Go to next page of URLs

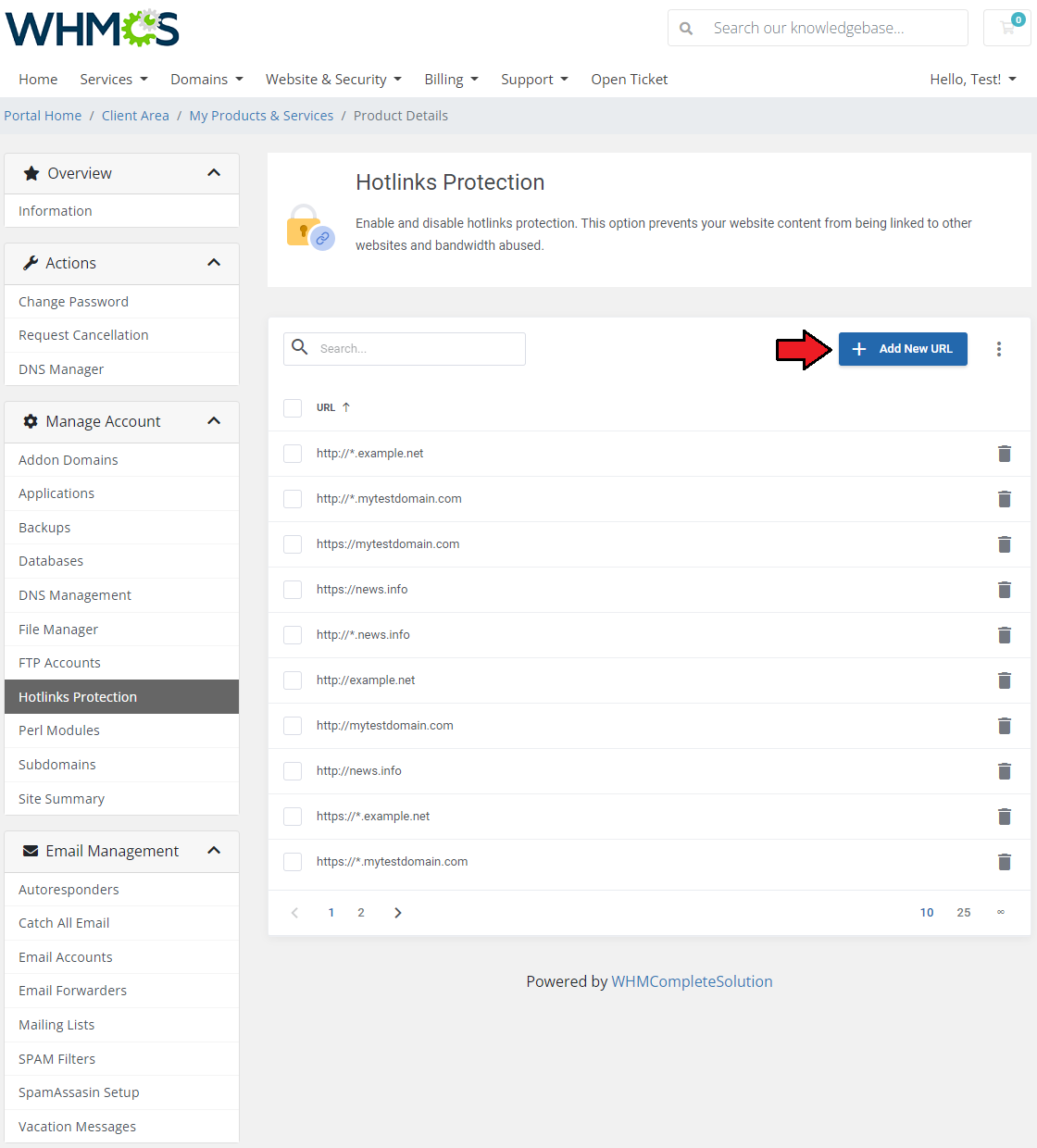coord(398,913)
